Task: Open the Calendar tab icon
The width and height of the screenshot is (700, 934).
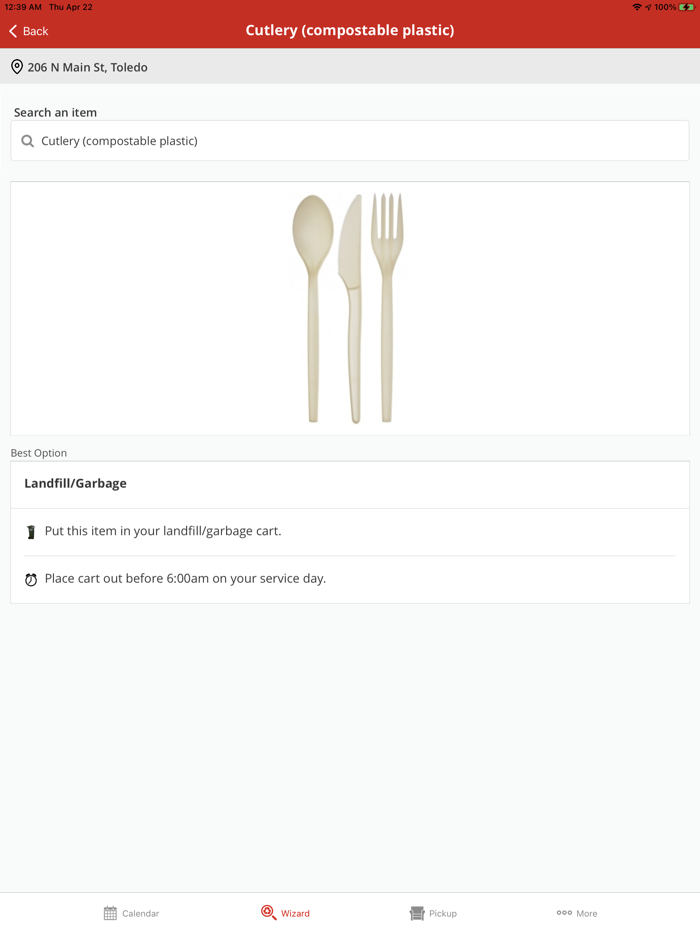Action: pos(110,913)
